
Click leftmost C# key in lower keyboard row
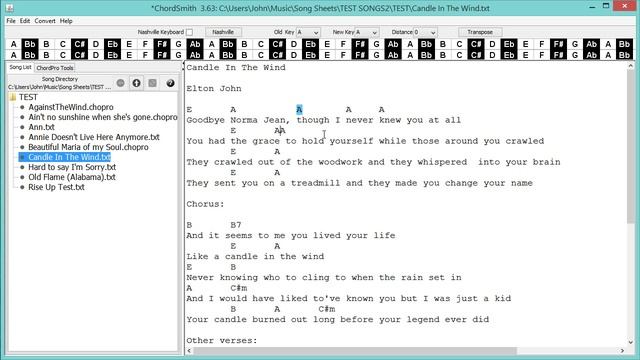coord(79,55)
